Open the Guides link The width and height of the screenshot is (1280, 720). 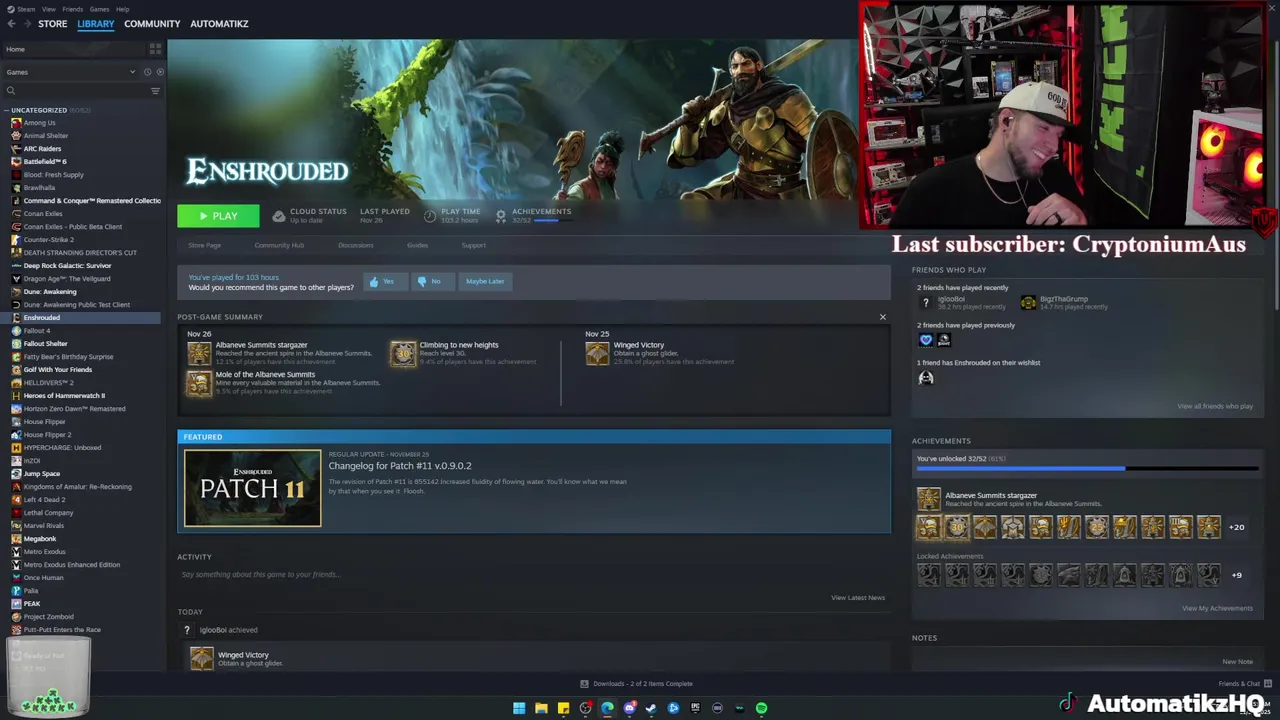(417, 245)
